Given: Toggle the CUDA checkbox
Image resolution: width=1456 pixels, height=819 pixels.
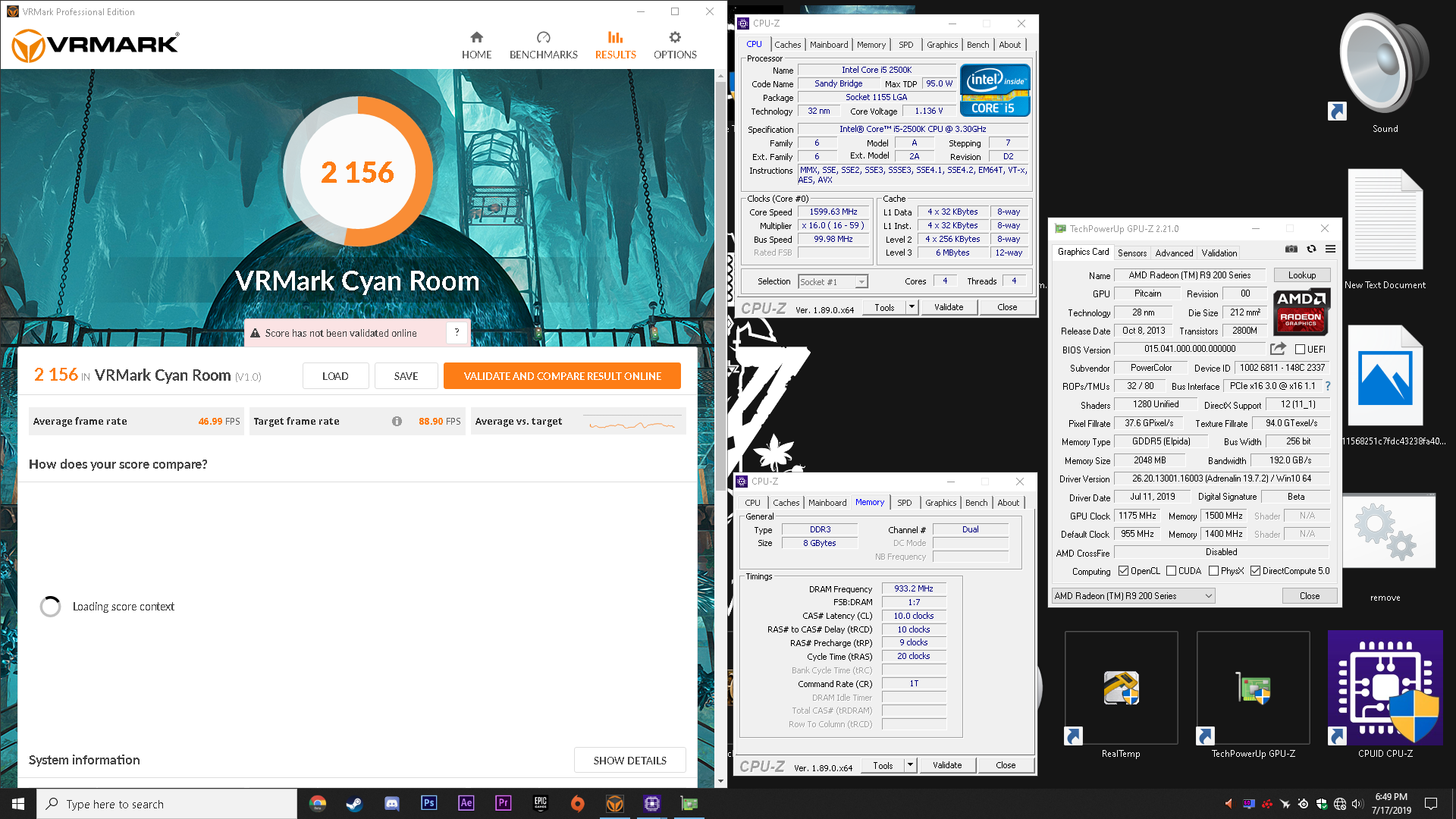Looking at the screenshot, I should pos(1171,571).
